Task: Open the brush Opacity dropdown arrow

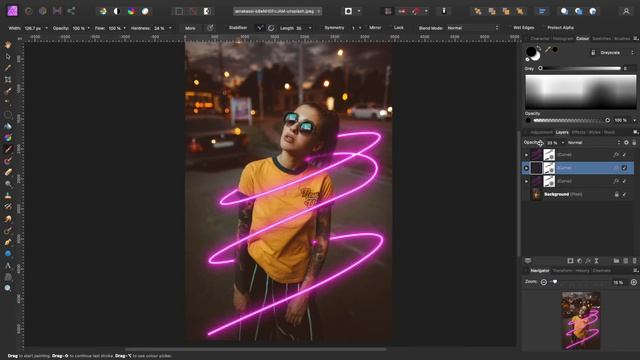Action: tap(88, 28)
